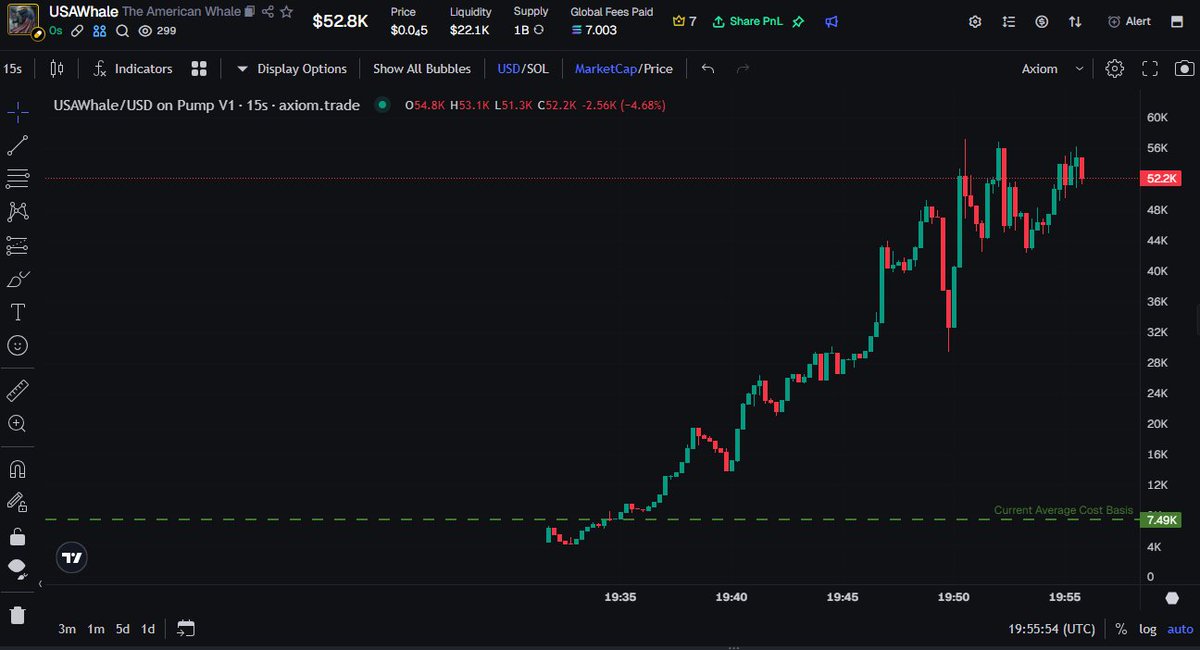Select the brush drawing tool
The height and width of the screenshot is (650, 1200).
tap(17, 278)
